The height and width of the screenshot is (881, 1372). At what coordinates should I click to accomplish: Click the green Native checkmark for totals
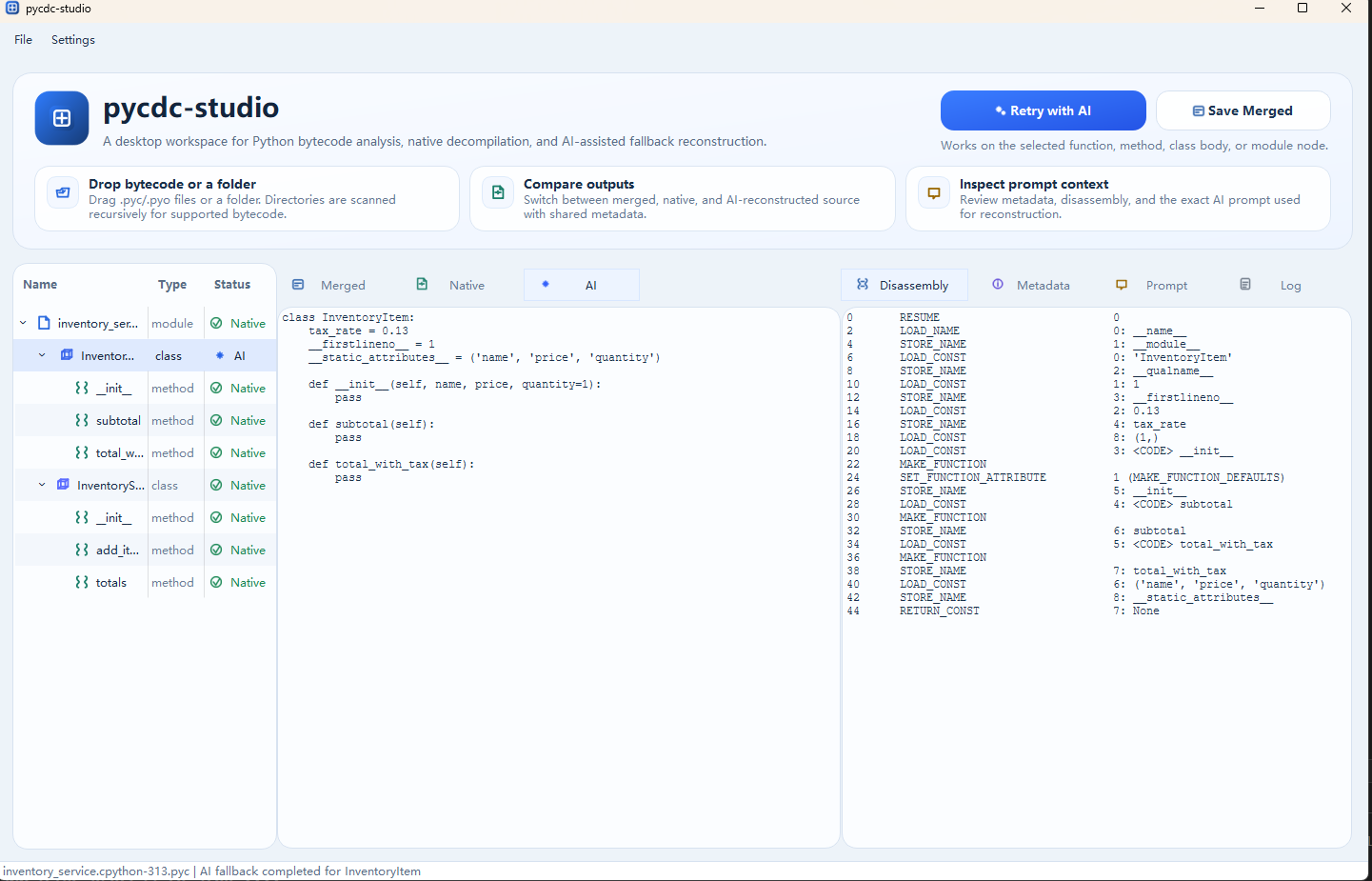coord(216,582)
